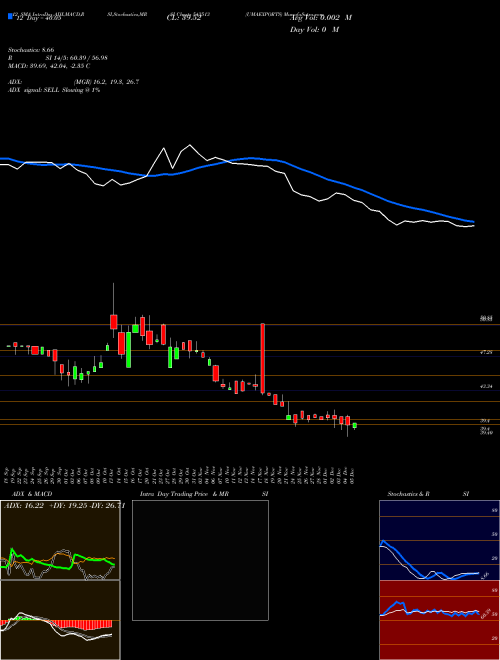
Task: Select the 'Day Vol: 0 M' label
Action: [x=314, y=30]
